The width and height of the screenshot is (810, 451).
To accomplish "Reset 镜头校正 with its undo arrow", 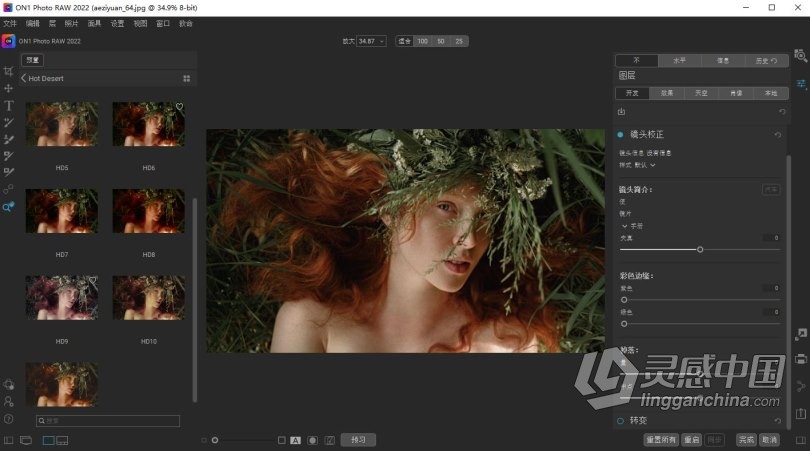I will [777, 135].
